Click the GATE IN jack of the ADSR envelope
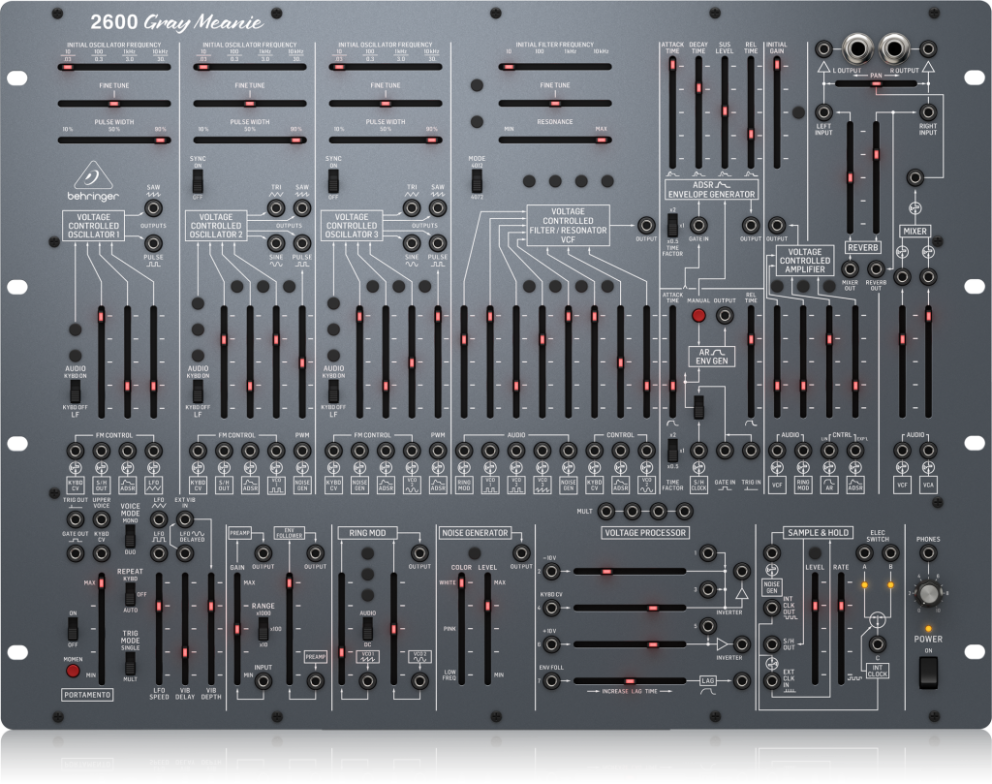The height and width of the screenshot is (784, 992). [699, 224]
